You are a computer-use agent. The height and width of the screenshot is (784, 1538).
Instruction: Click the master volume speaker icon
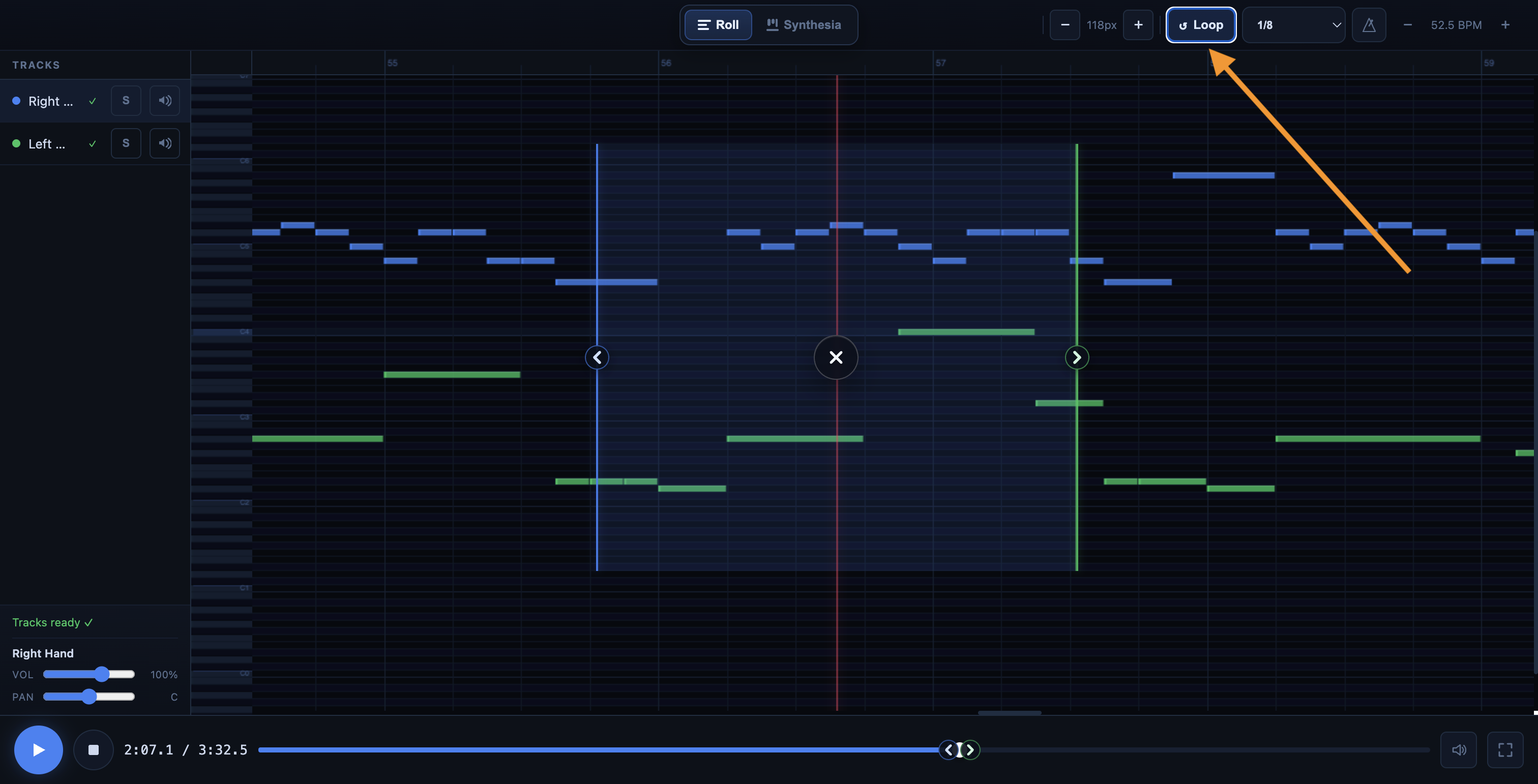(1458, 749)
